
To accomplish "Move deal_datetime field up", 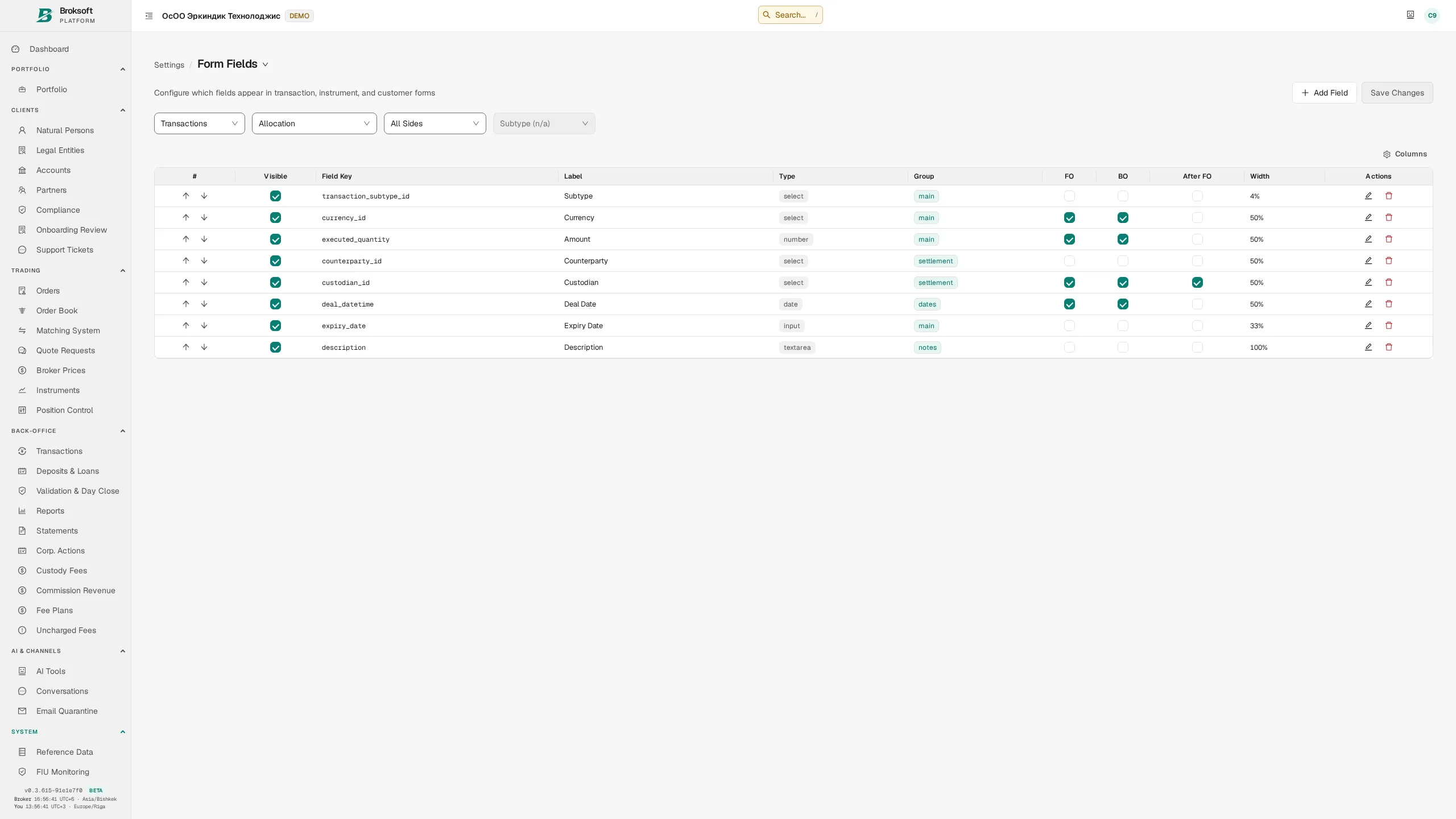I will click(x=186, y=304).
